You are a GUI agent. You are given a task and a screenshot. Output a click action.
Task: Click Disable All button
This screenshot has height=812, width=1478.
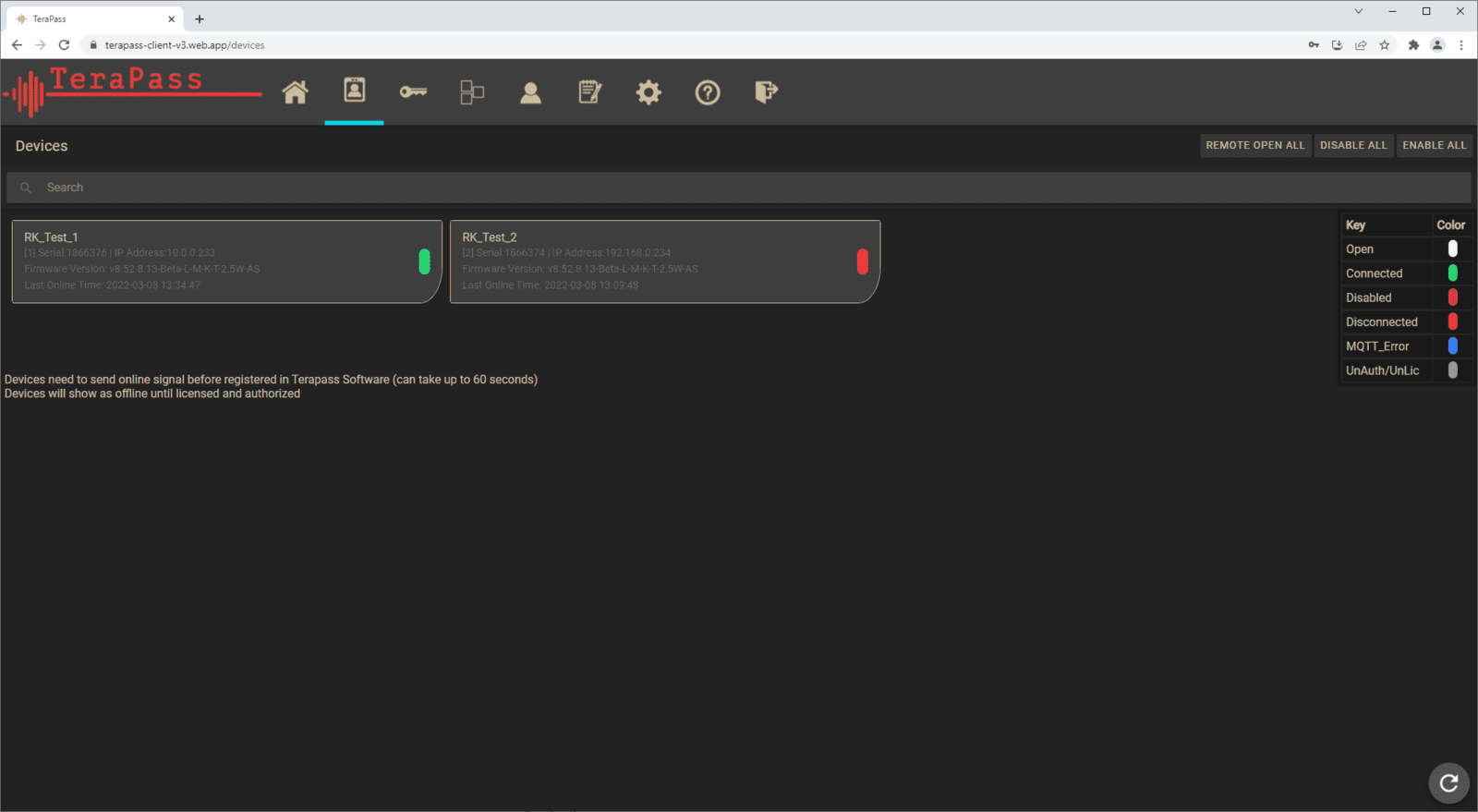pyautogui.click(x=1353, y=145)
